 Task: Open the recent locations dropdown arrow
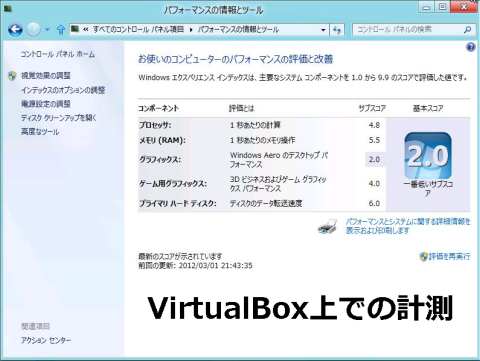pos(47,30)
